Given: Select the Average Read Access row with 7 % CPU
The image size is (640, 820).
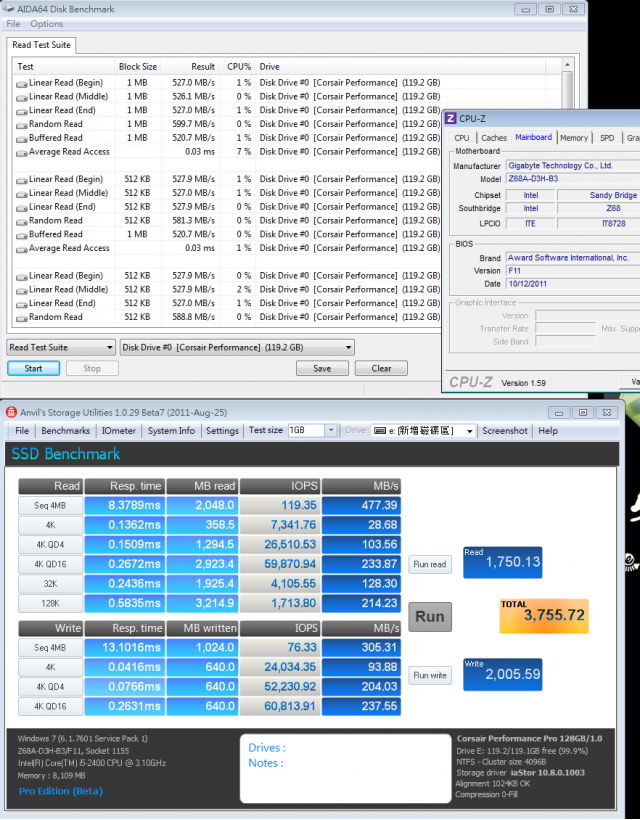Looking at the screenshot, I should pos(227,152).
